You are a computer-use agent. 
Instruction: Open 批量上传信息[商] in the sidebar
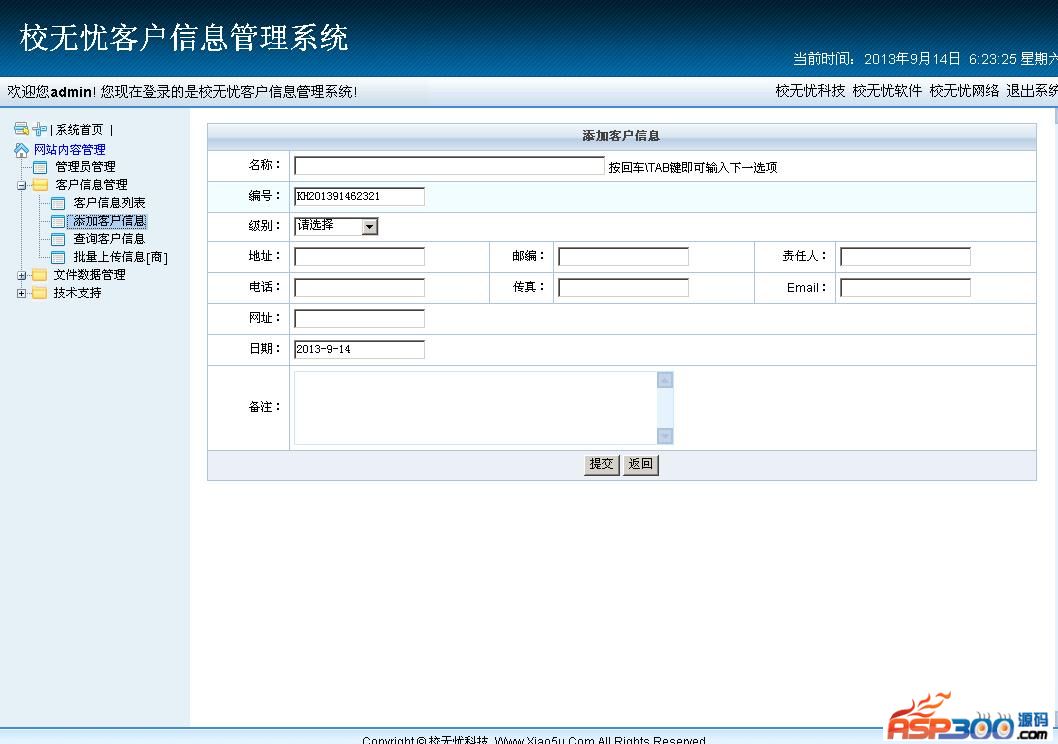point(120,257)
